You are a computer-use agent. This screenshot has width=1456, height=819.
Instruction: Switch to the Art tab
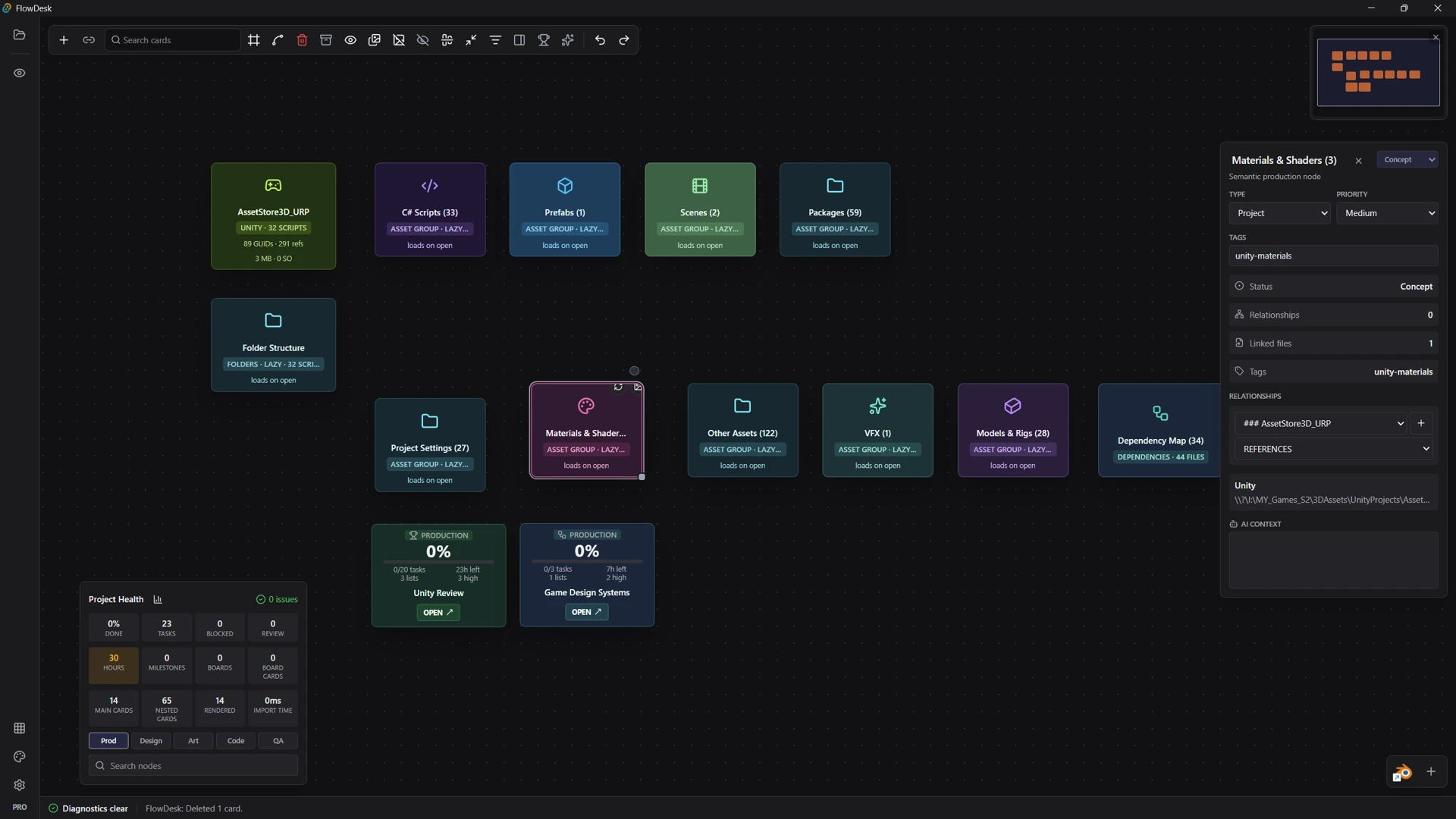(x=193, y=742)
